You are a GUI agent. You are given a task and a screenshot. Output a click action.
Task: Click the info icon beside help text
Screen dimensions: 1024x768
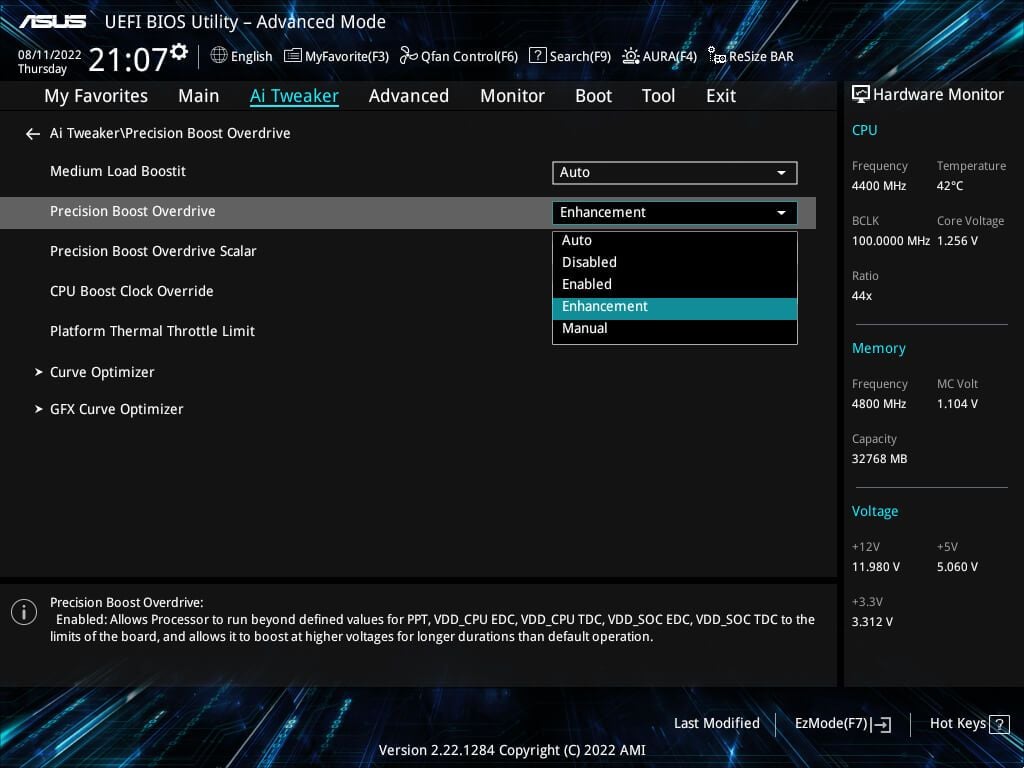pos(24,612)
